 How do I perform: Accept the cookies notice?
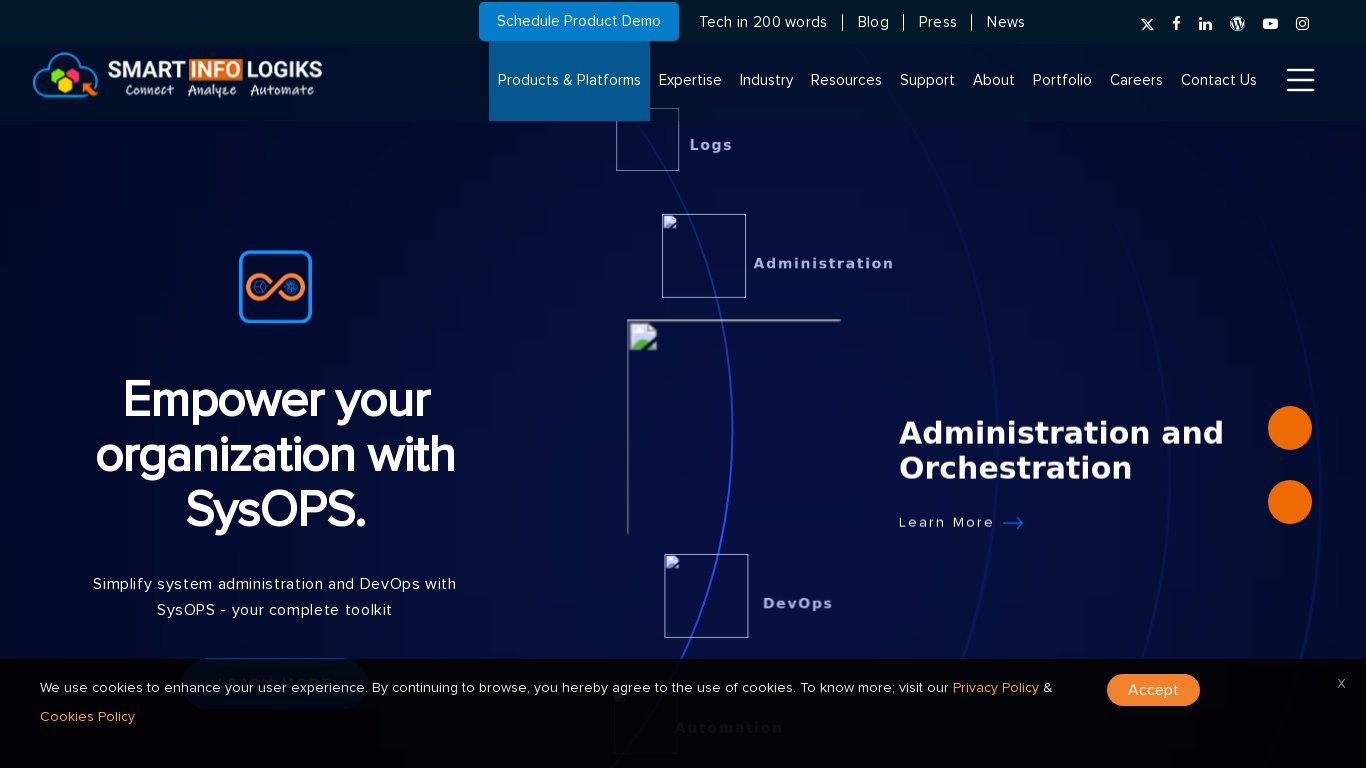point(1153,690)
